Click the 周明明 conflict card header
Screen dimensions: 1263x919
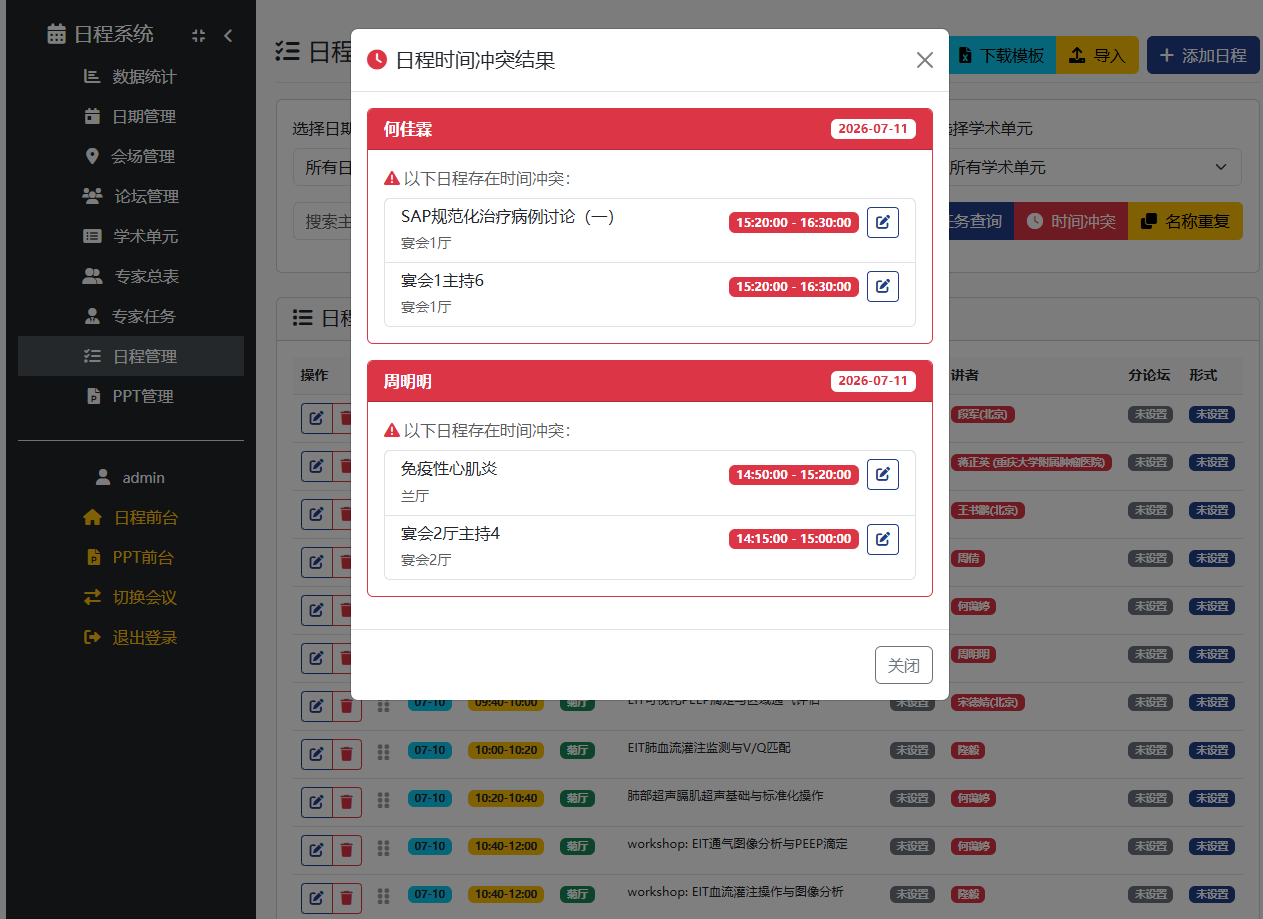point(650,381)
